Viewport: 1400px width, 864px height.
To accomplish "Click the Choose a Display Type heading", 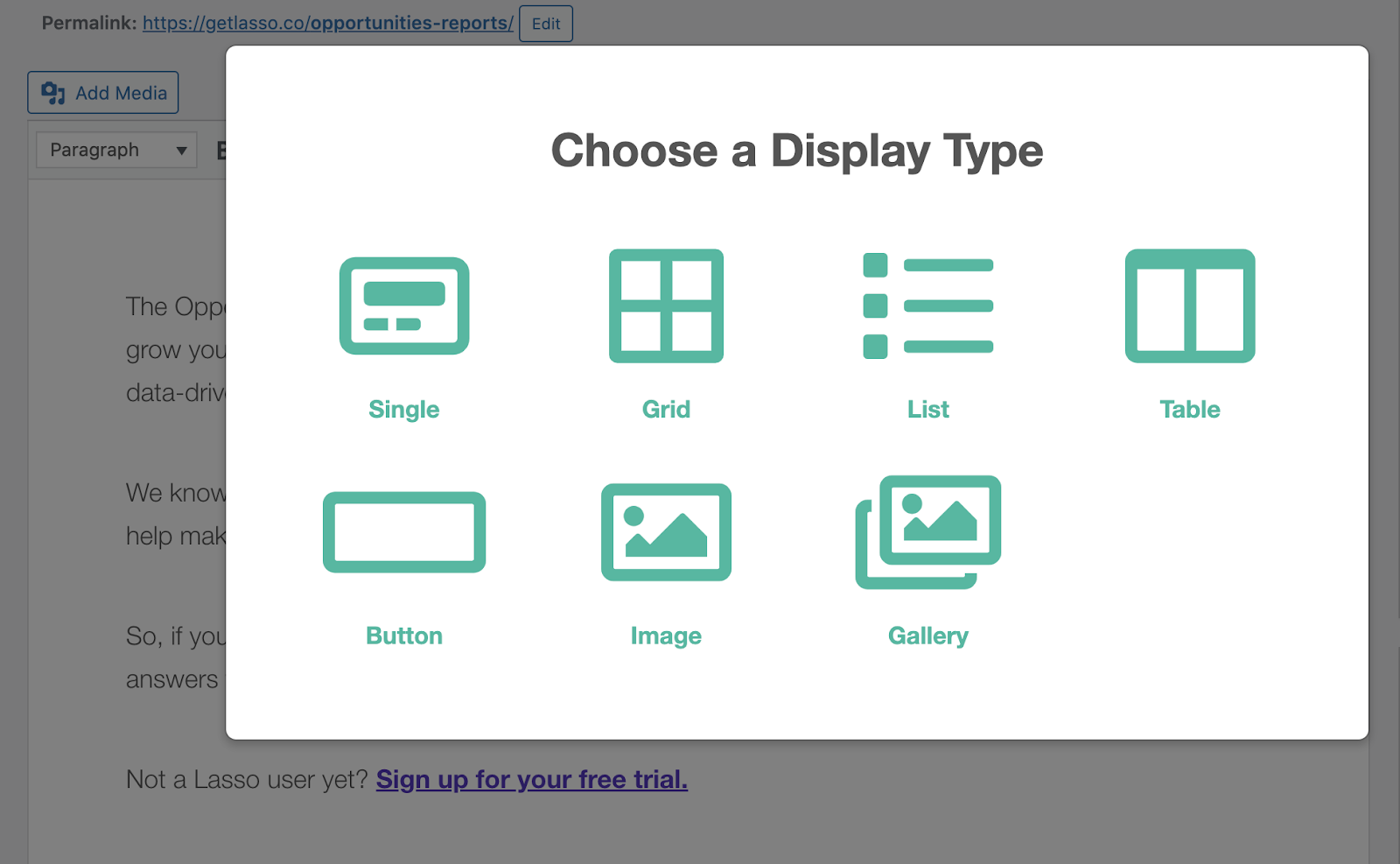I will (x=797, y=151).
